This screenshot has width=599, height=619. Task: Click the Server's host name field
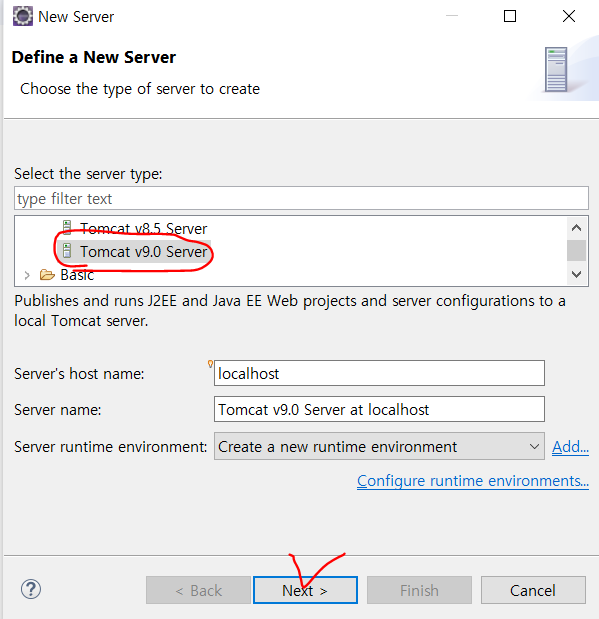coord(379,373)
